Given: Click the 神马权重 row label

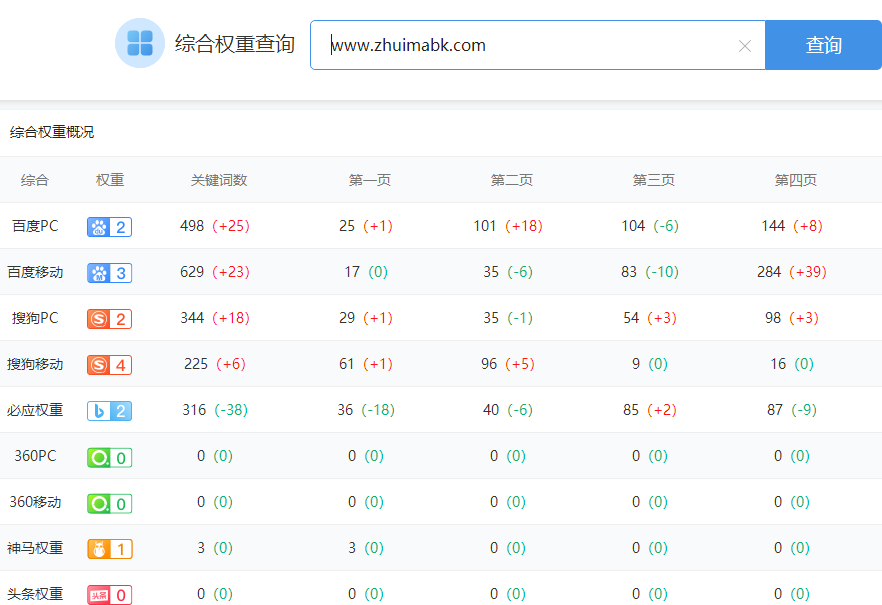Looking at the screenshot, I should [x=35, y=548].
